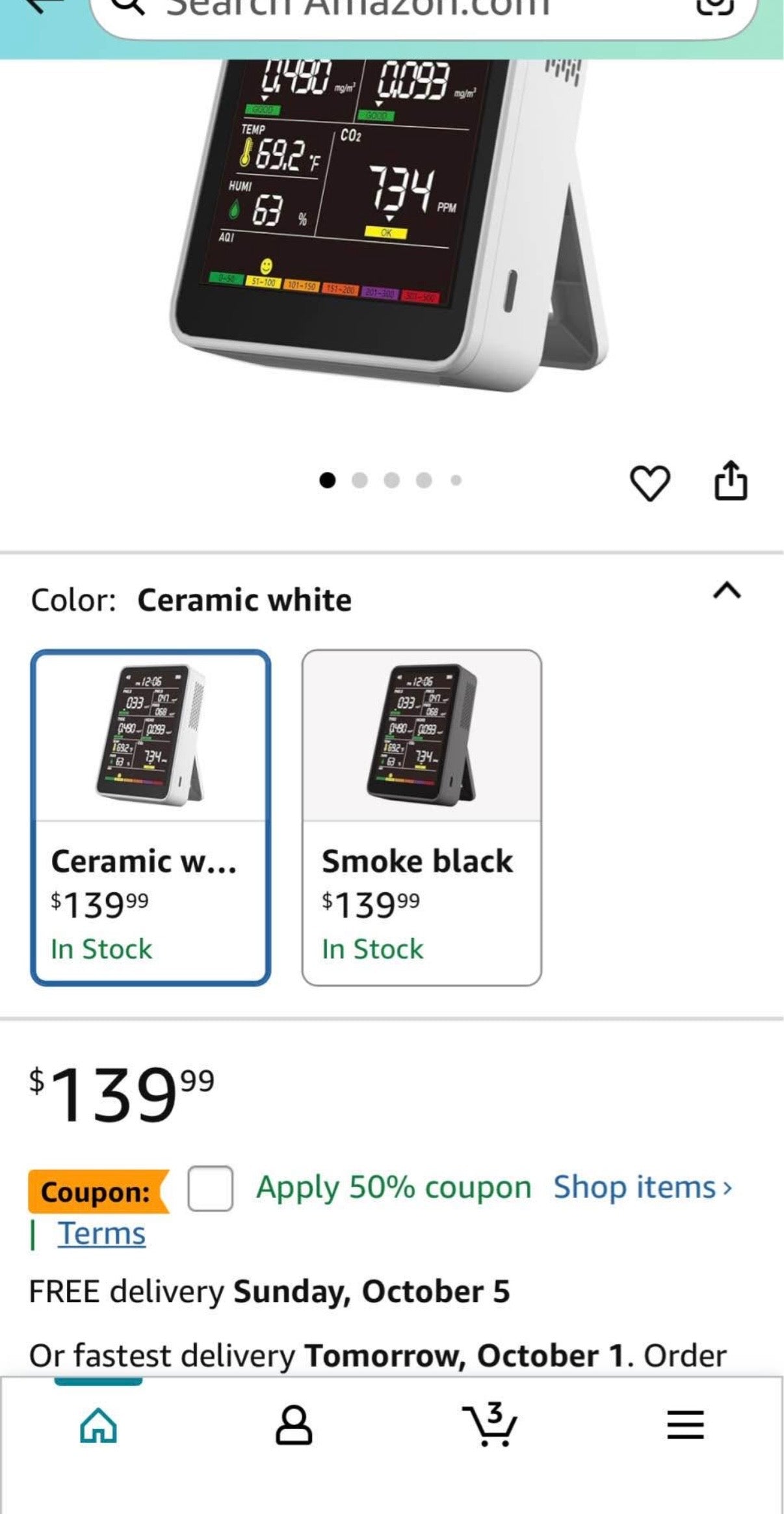This screenshot has height=1514, width=784.
Task: Open the hamburger menu icon
Action: [x=685, y=1425]
